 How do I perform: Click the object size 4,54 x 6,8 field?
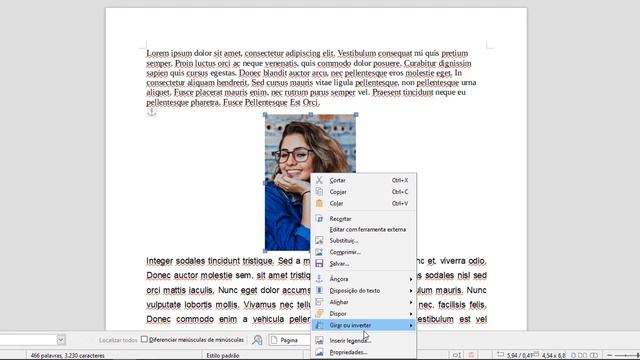click(x=550, y=356)
